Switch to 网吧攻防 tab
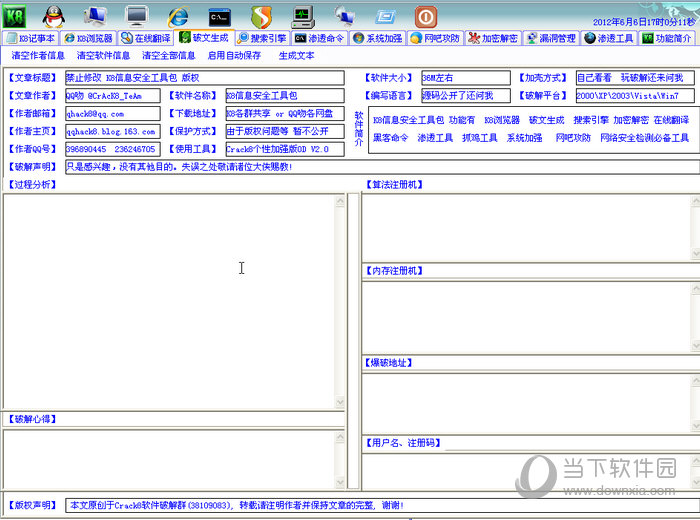 tap(435, 38)
